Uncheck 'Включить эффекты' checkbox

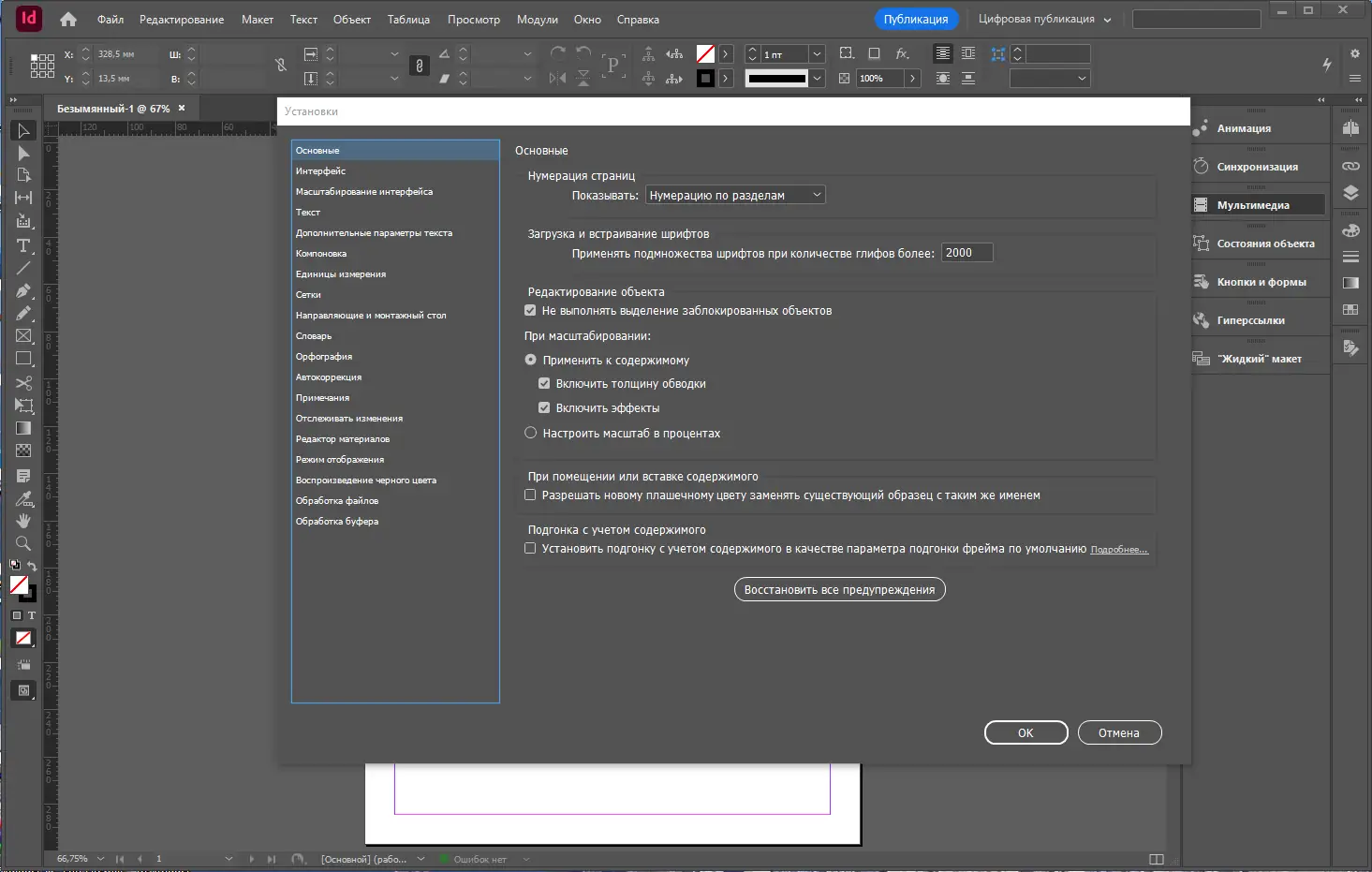544,408
